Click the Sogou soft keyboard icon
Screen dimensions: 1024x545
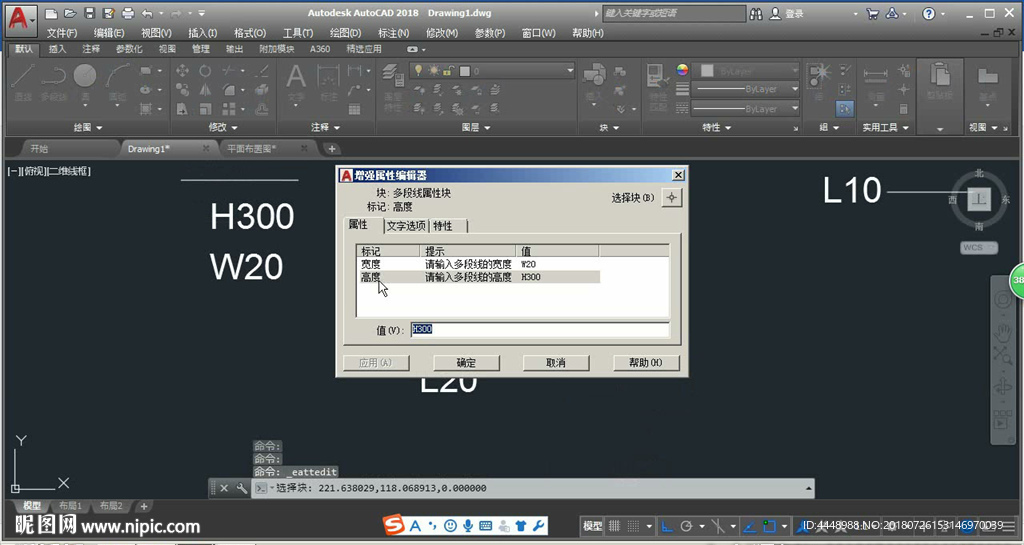coord(485,525)
